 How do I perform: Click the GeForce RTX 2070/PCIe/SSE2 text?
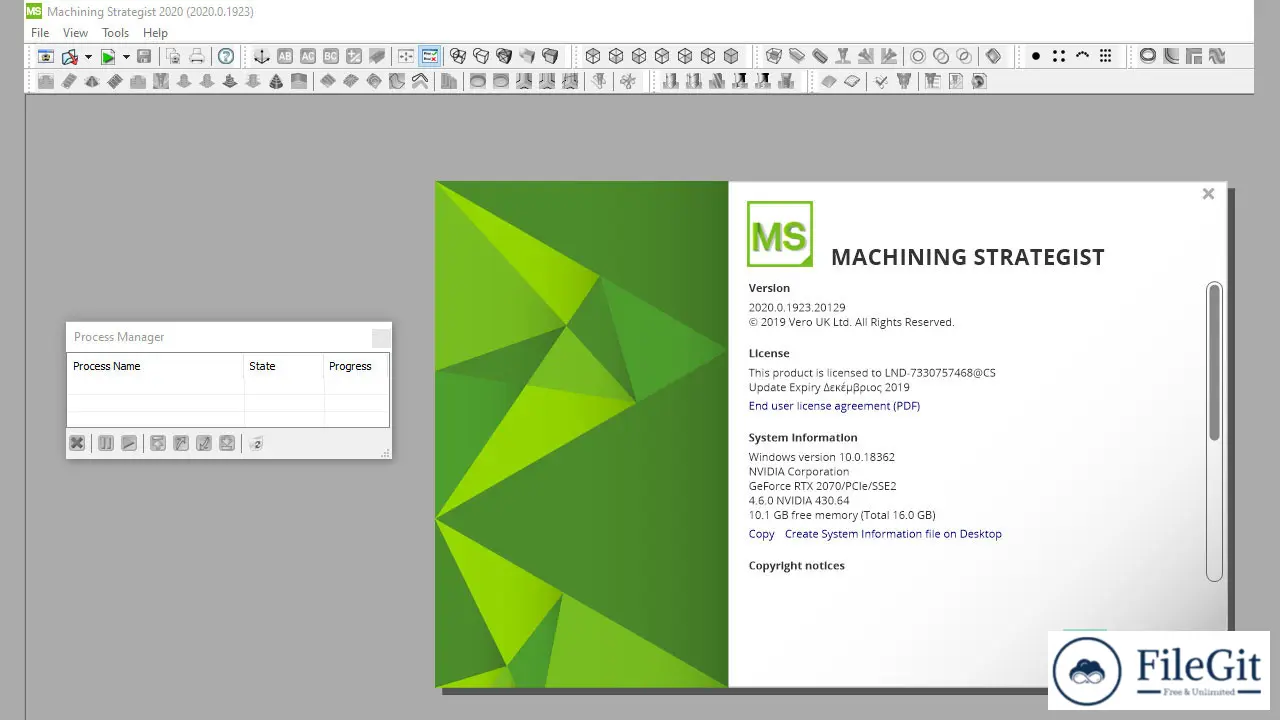[x=822, y=486]
